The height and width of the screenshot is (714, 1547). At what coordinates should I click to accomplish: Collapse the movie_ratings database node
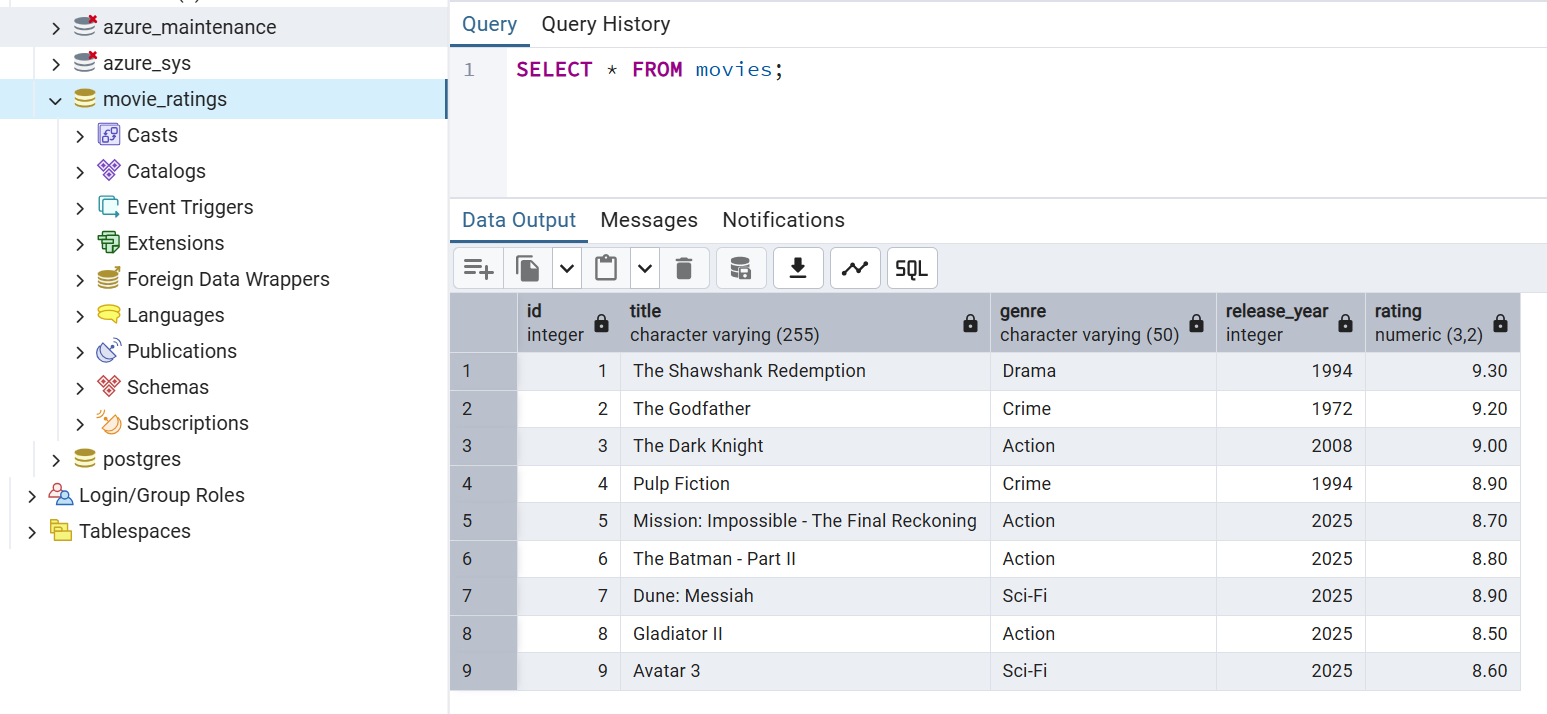pyautogui.click(x=55, y=98)
